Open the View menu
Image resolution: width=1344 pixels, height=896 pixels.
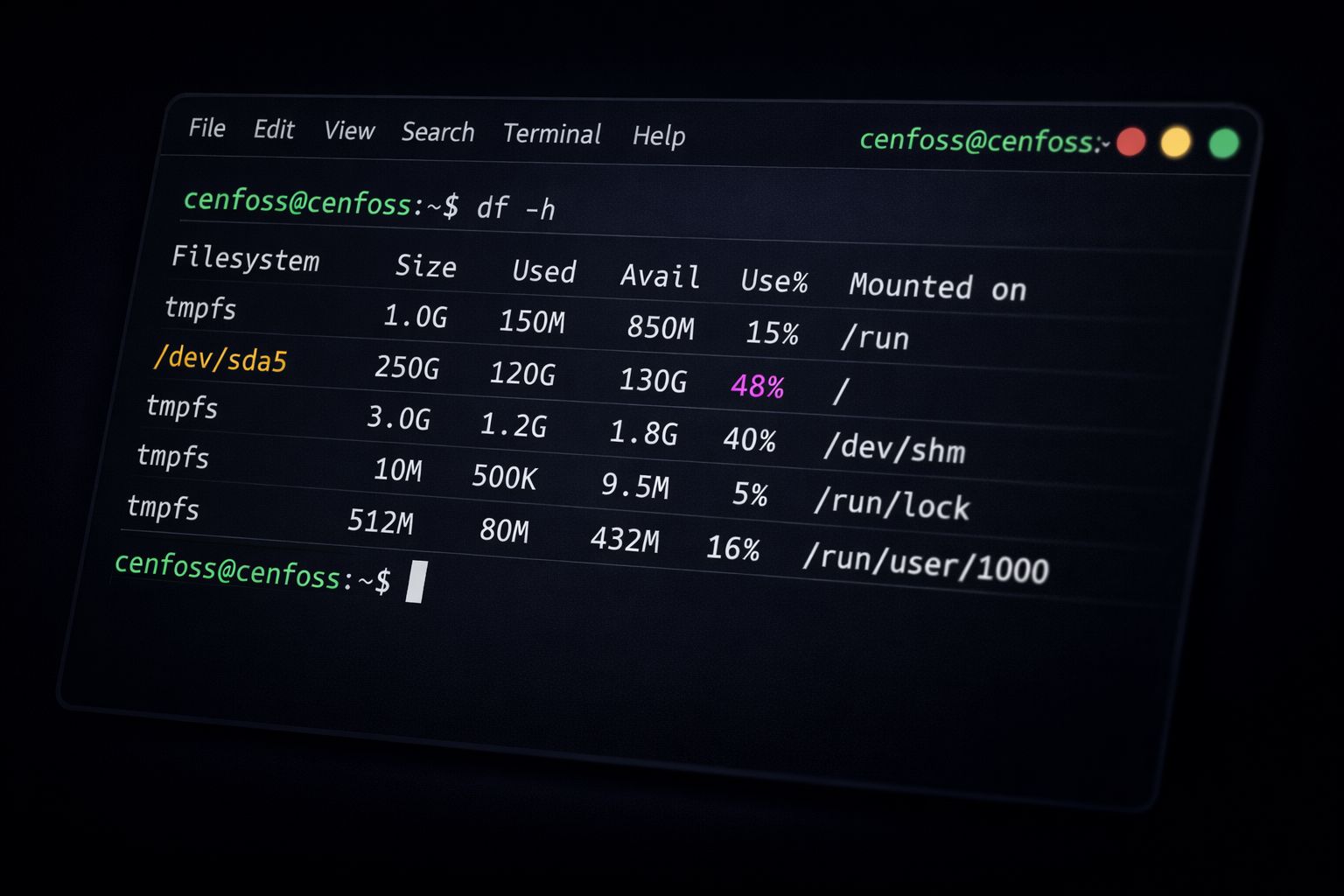(348, 132)
